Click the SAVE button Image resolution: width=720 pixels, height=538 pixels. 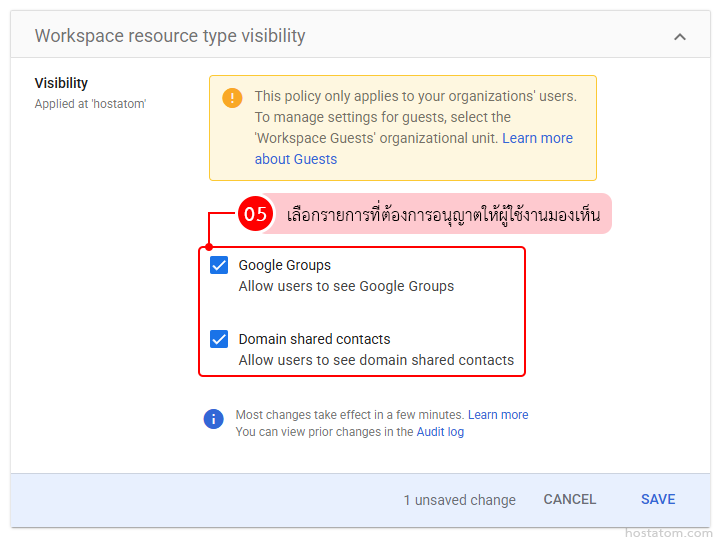point(658,499)
